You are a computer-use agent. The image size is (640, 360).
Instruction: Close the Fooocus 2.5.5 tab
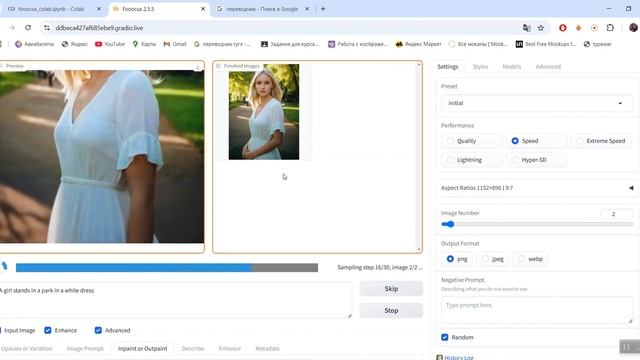pos(203,9)
